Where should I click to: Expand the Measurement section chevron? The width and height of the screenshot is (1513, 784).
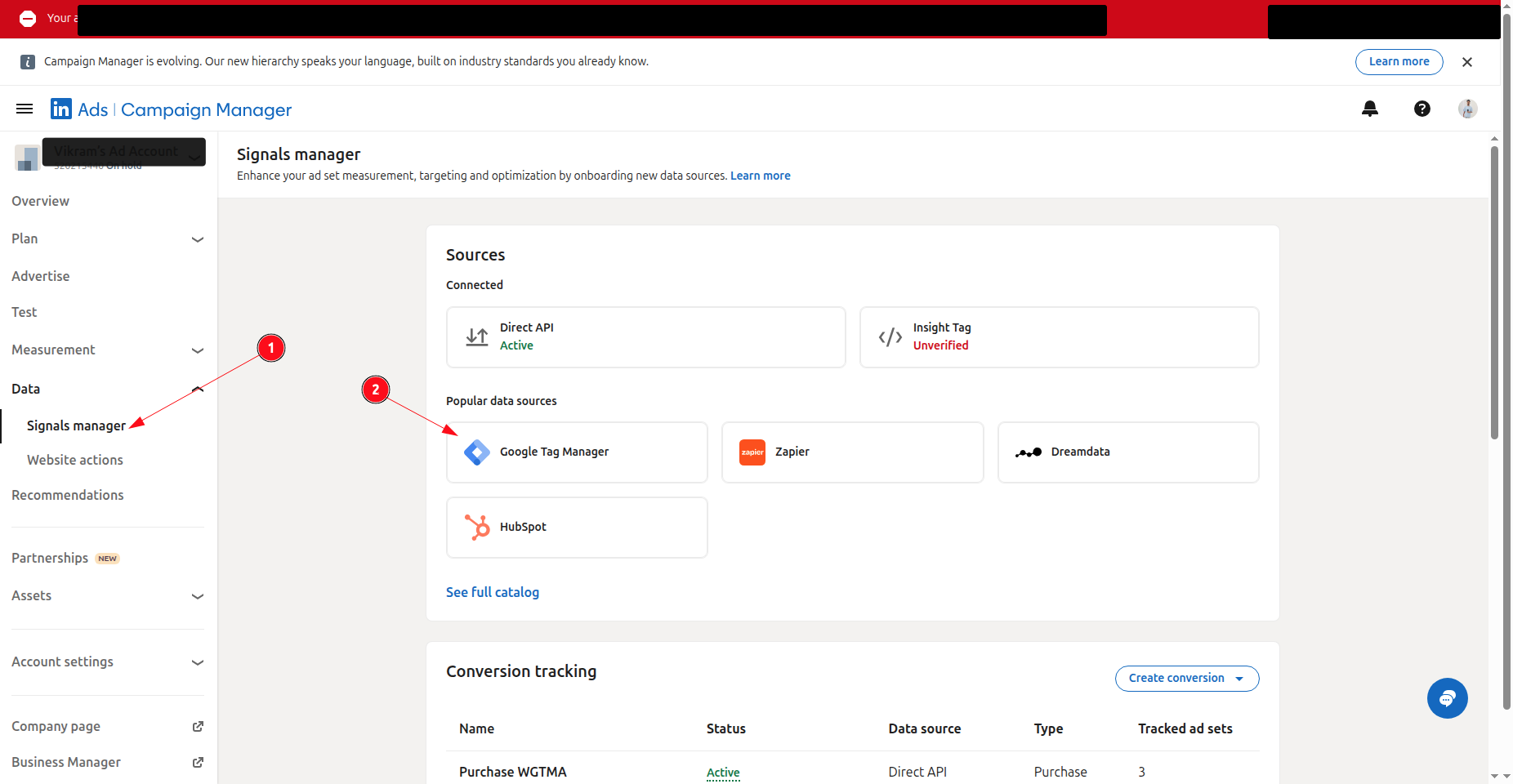tap(198, 350)
